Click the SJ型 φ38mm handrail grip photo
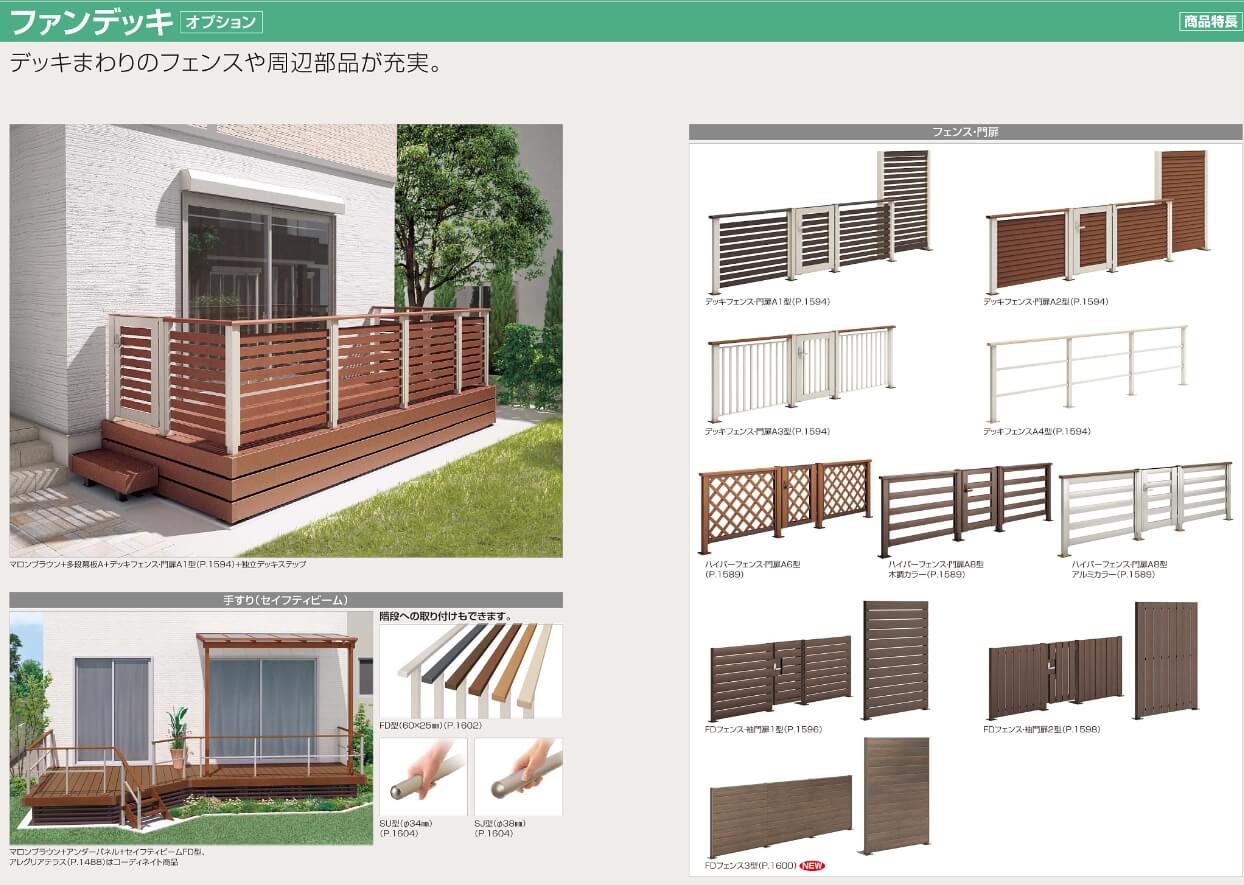 click(x=518, y=777)
